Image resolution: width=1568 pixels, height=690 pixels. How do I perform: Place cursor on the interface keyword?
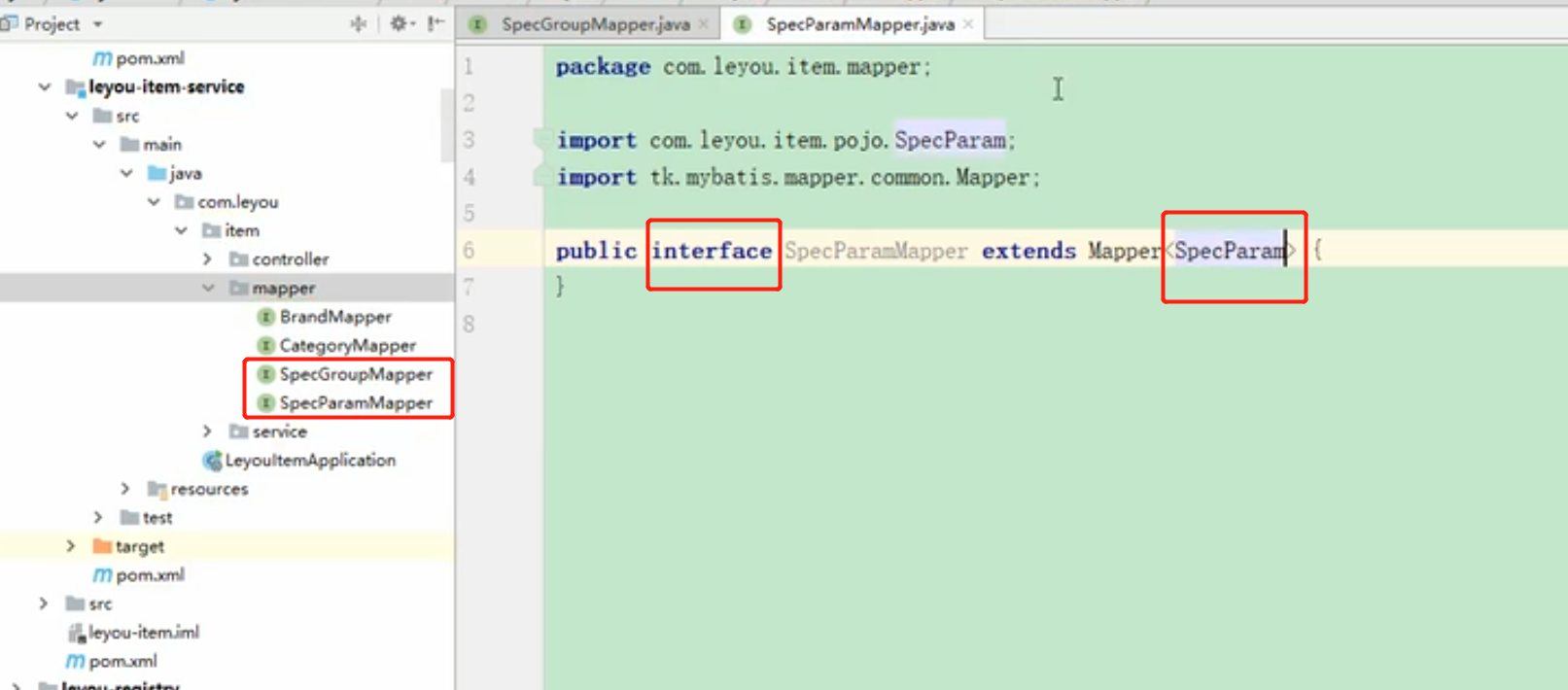[x=712, y=251]
